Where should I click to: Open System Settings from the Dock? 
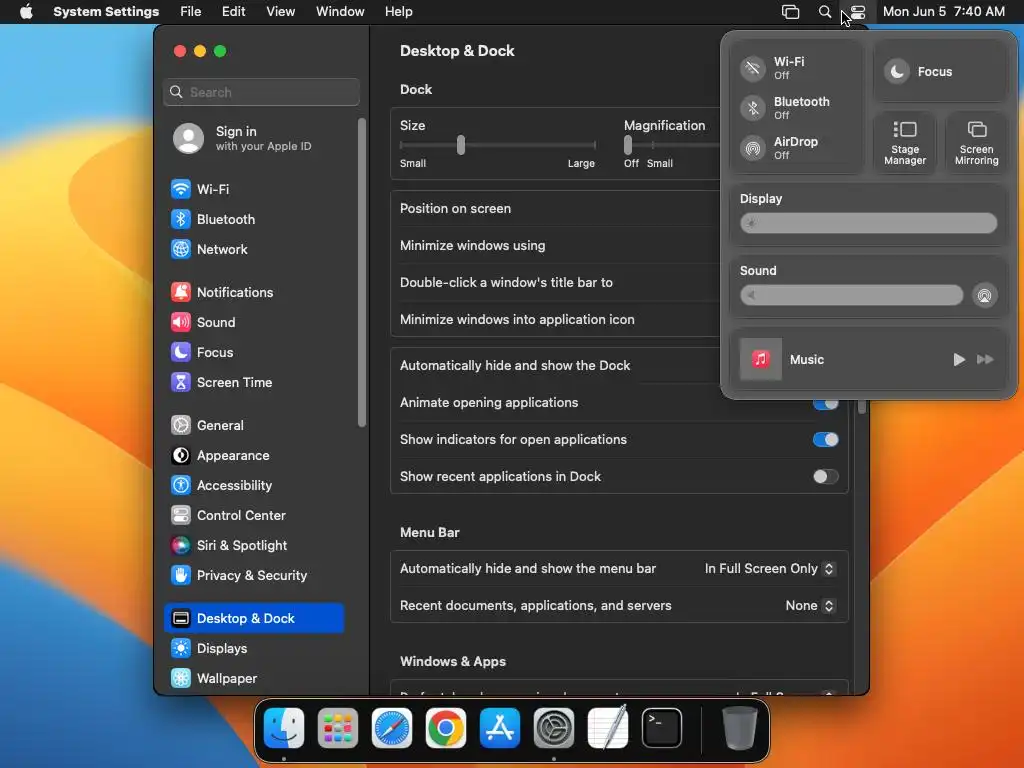coord(554,728)
